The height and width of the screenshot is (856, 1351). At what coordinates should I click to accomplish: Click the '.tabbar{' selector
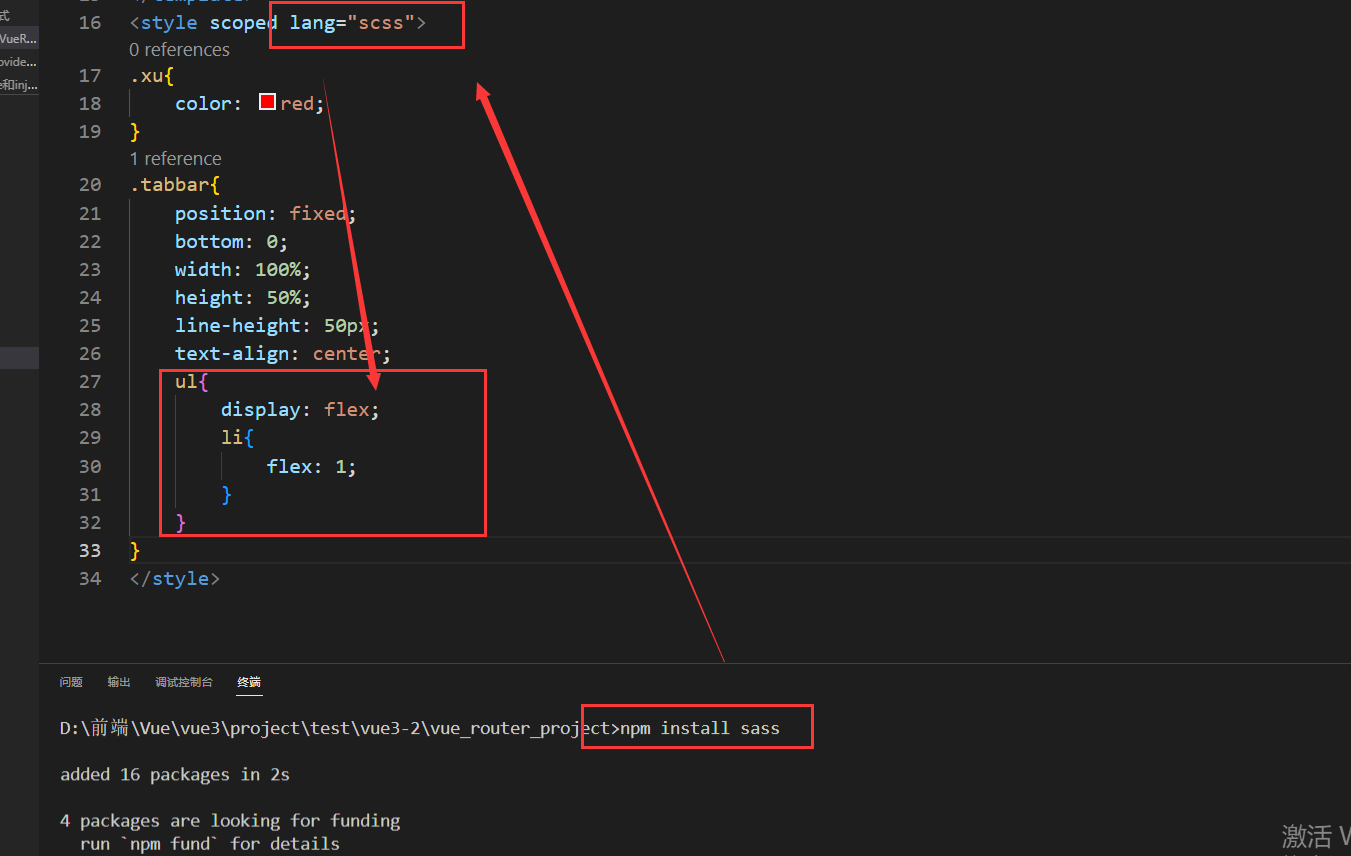[175, 185]
